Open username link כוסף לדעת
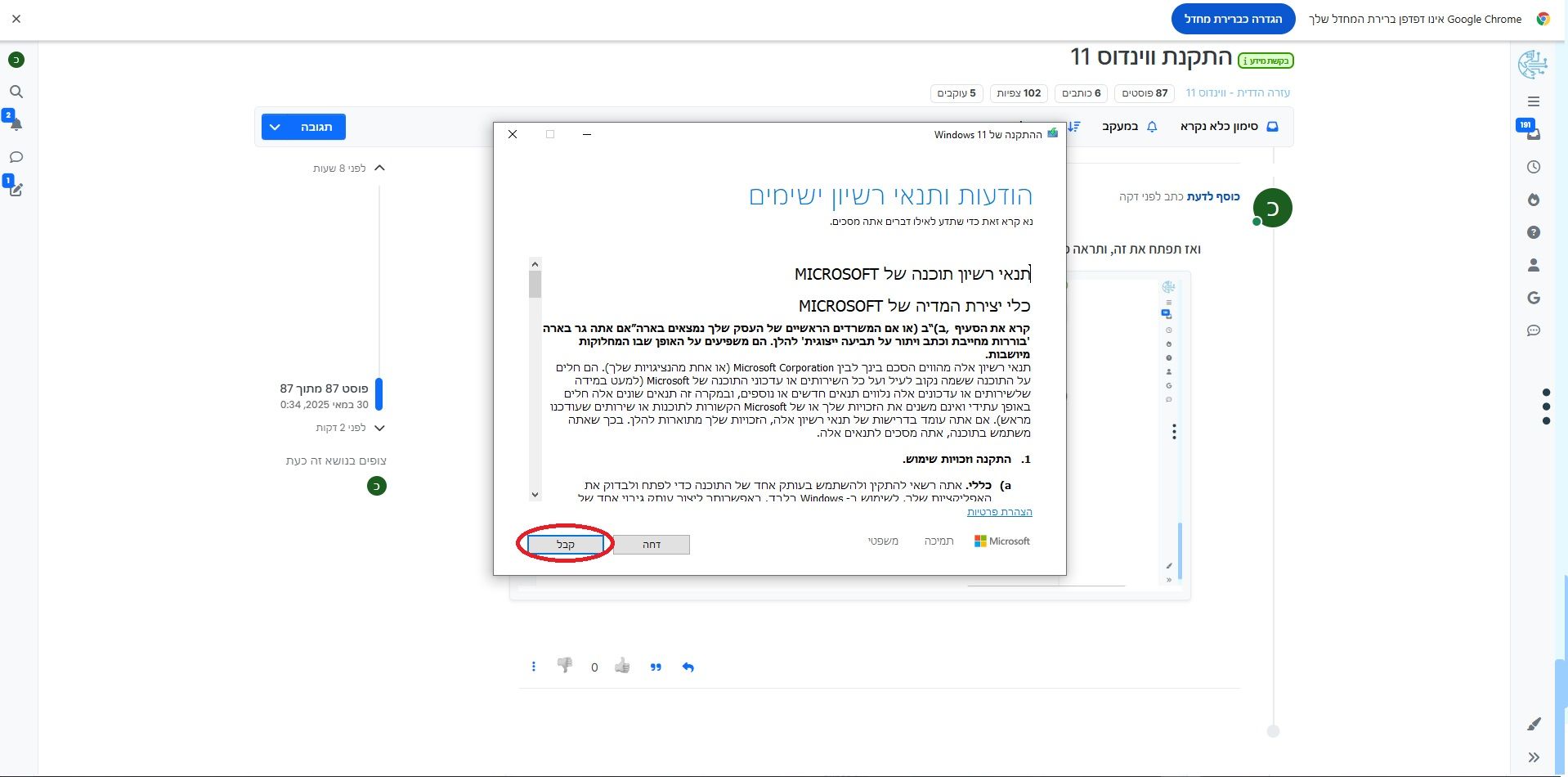Image resolution: width=1568 pixels, height=777 pixels. point(1213,196)
